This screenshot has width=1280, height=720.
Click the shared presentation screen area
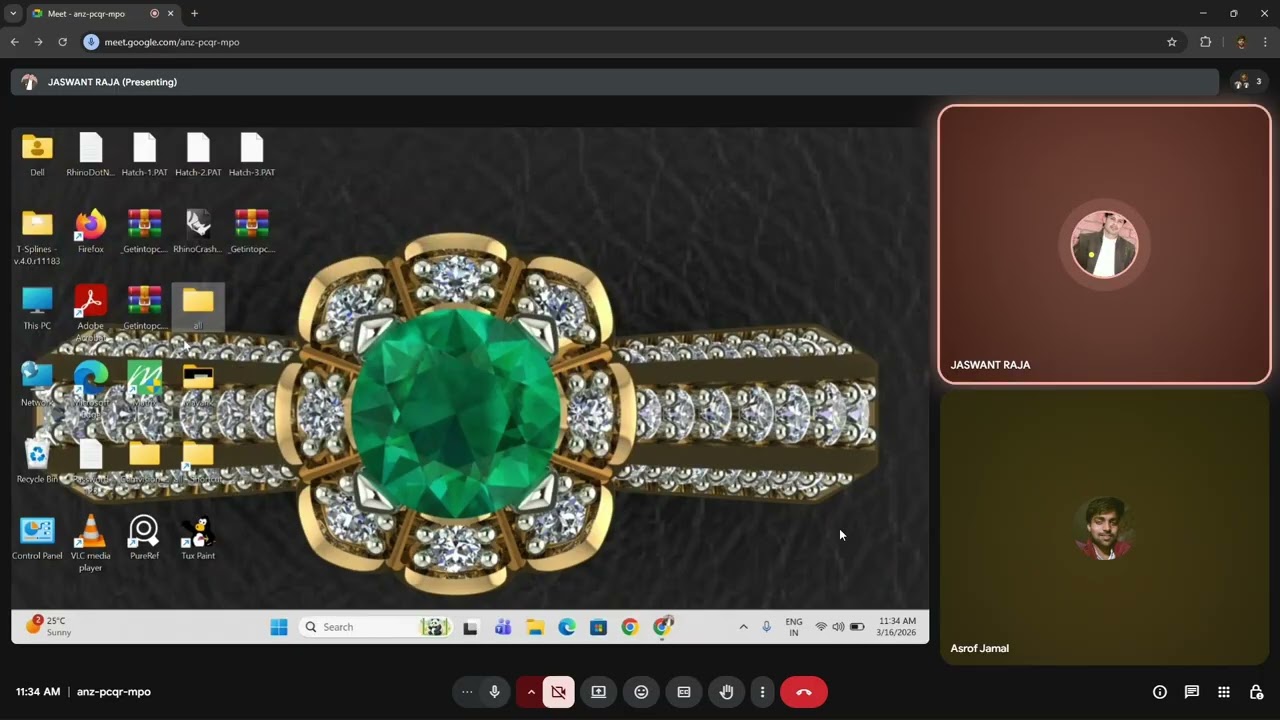click(x=470, y=385)
